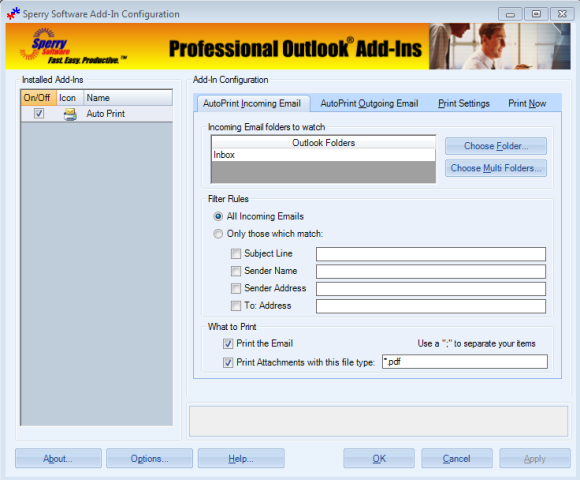580x480 pixels.
Task: Click the Outlook Folders column header
Action: pyautogui.click(x=324, y=142)
